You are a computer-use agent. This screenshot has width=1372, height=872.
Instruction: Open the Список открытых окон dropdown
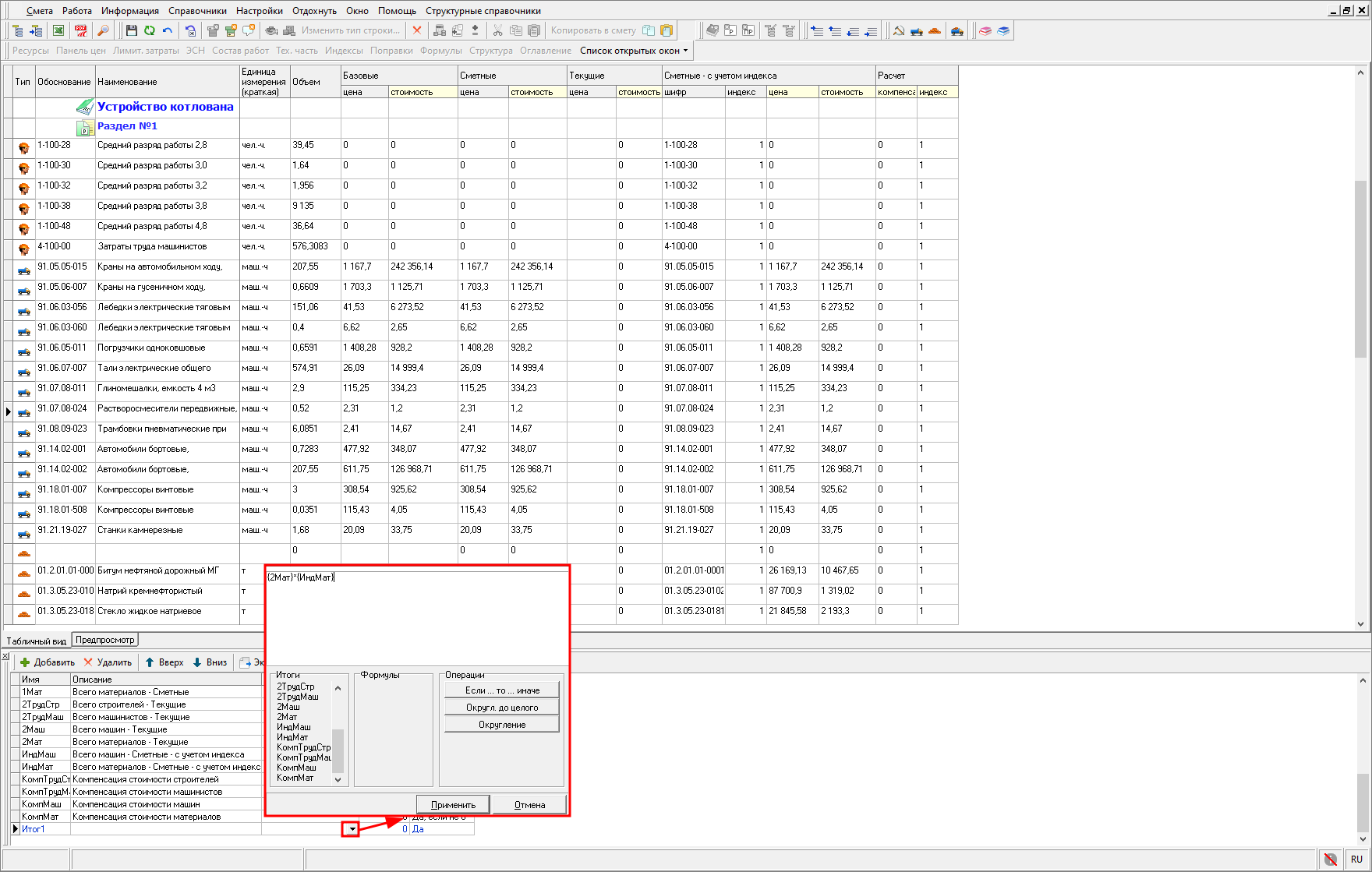pos(634,51)
